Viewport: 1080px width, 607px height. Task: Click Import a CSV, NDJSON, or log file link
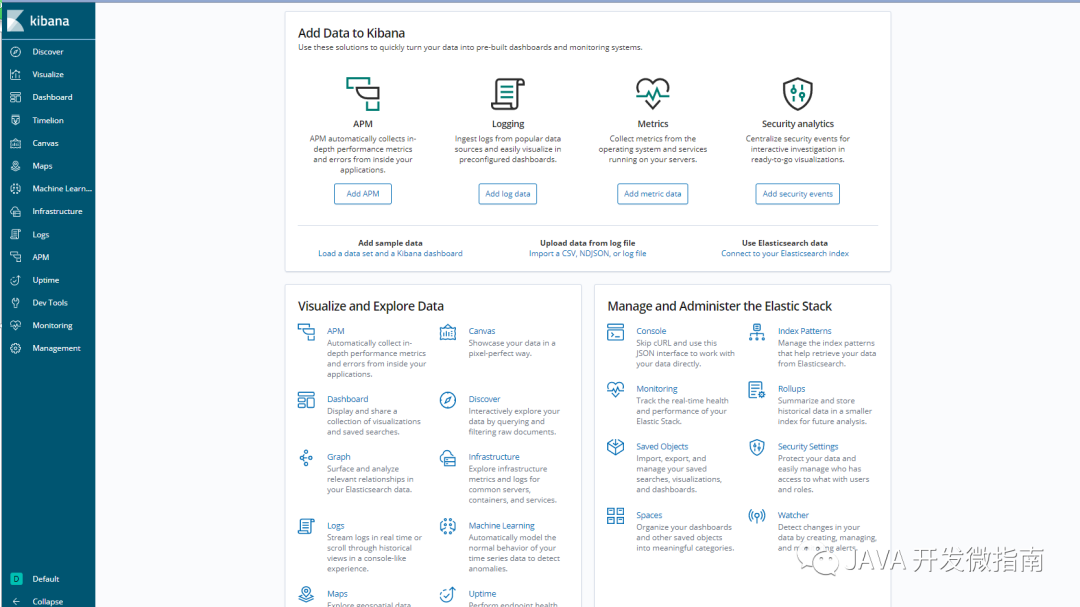(x=588, y=254)
